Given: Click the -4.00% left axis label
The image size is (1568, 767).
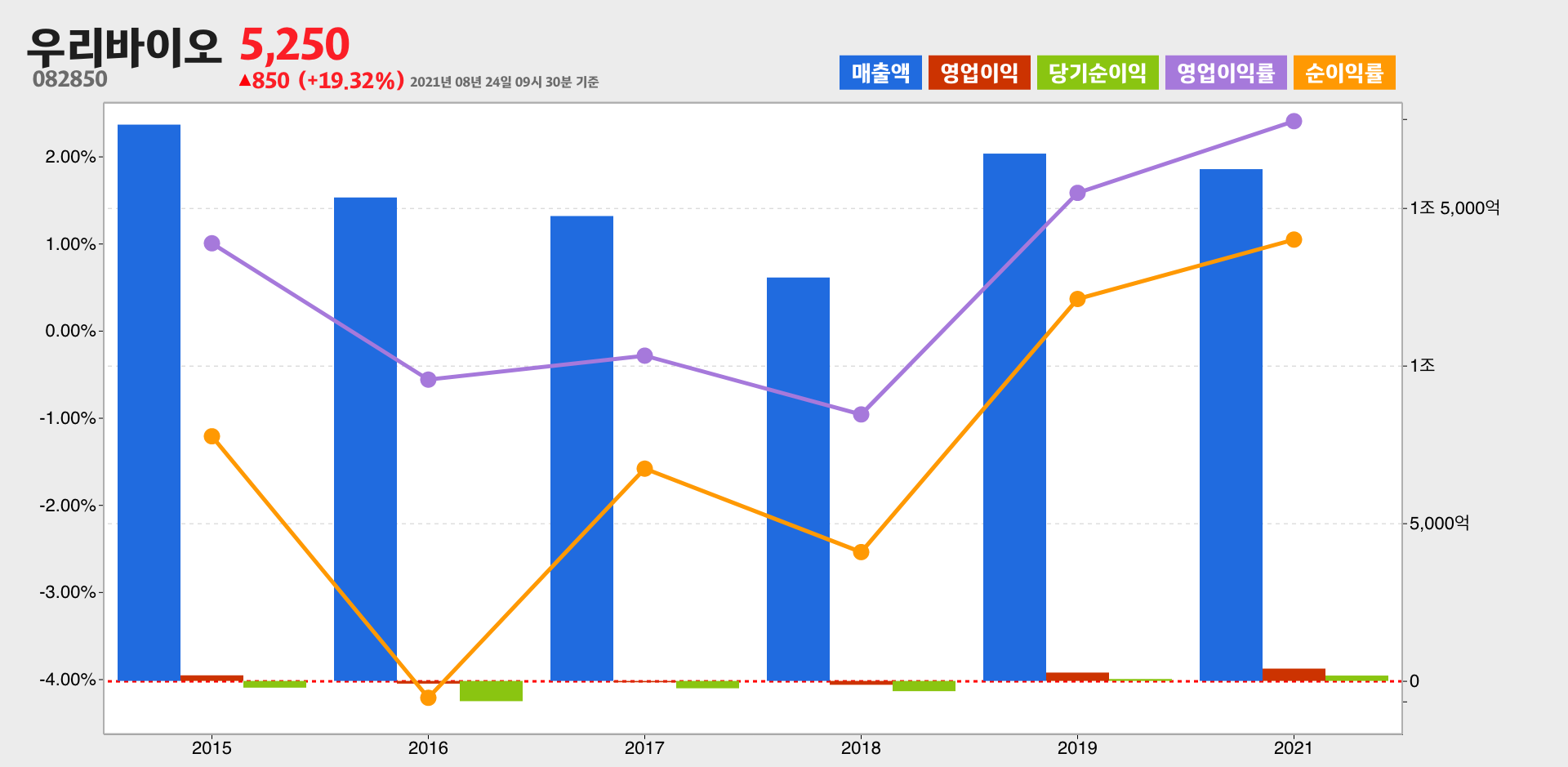Looking at the screenshot, I should point(68,680).
